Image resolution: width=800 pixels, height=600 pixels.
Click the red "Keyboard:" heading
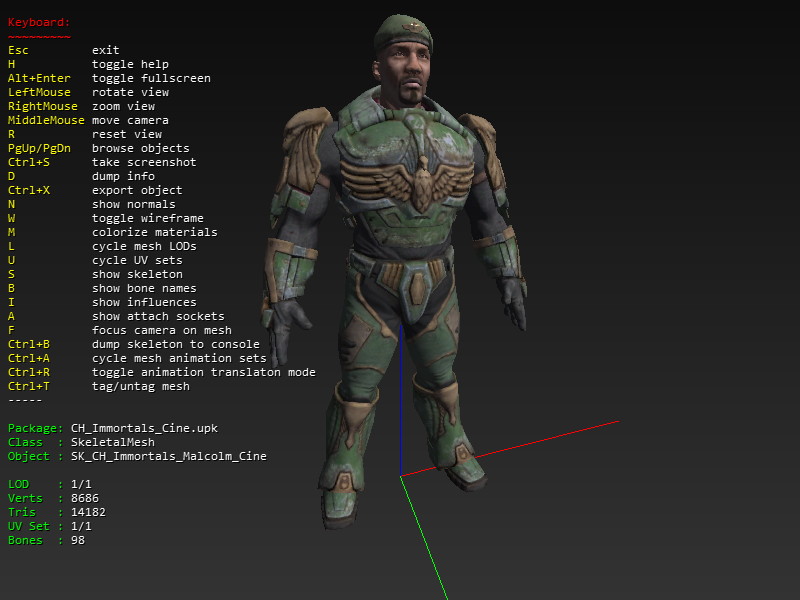pos(39,22)
